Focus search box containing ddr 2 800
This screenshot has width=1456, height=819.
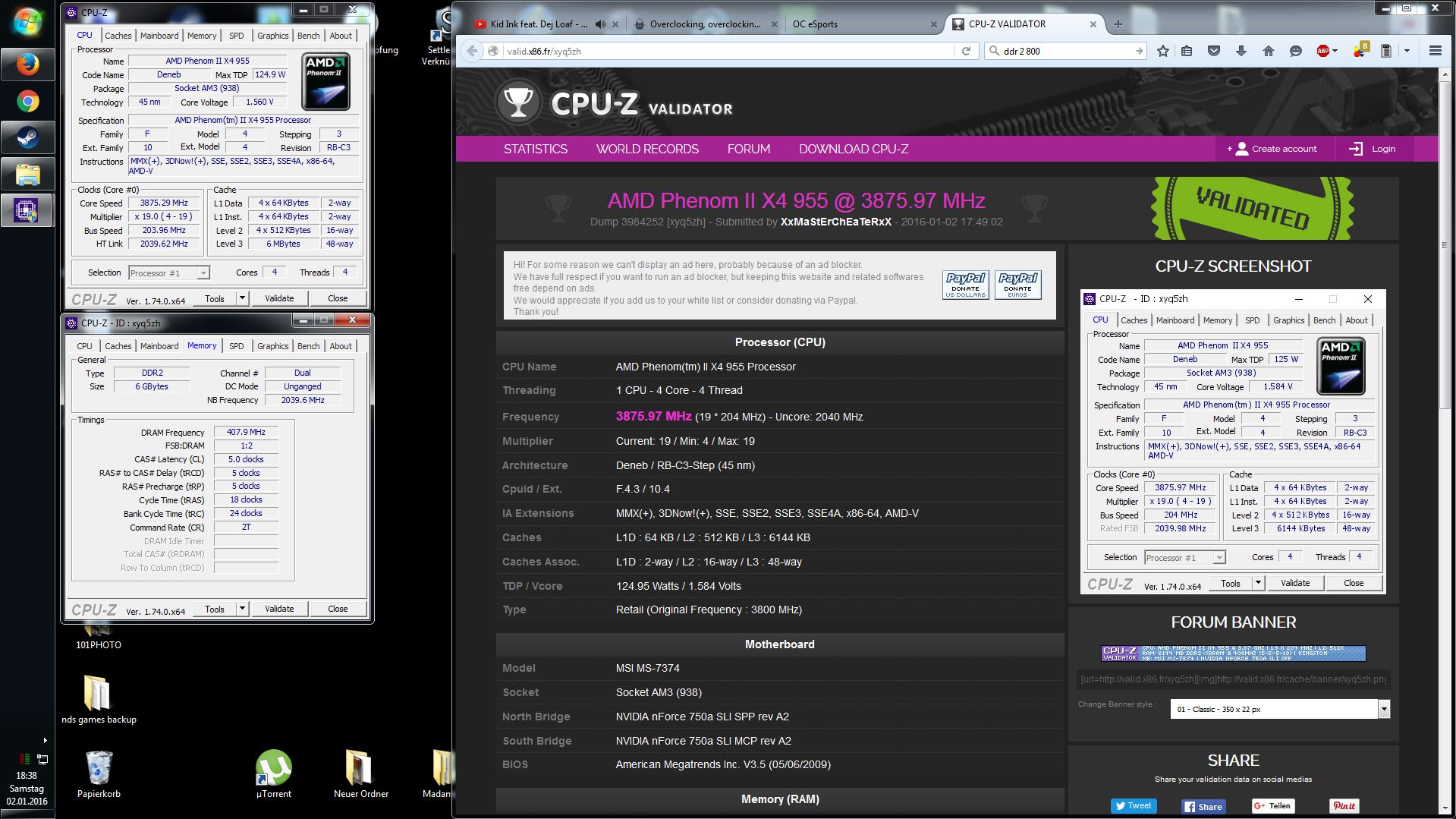click(1066, 51)
